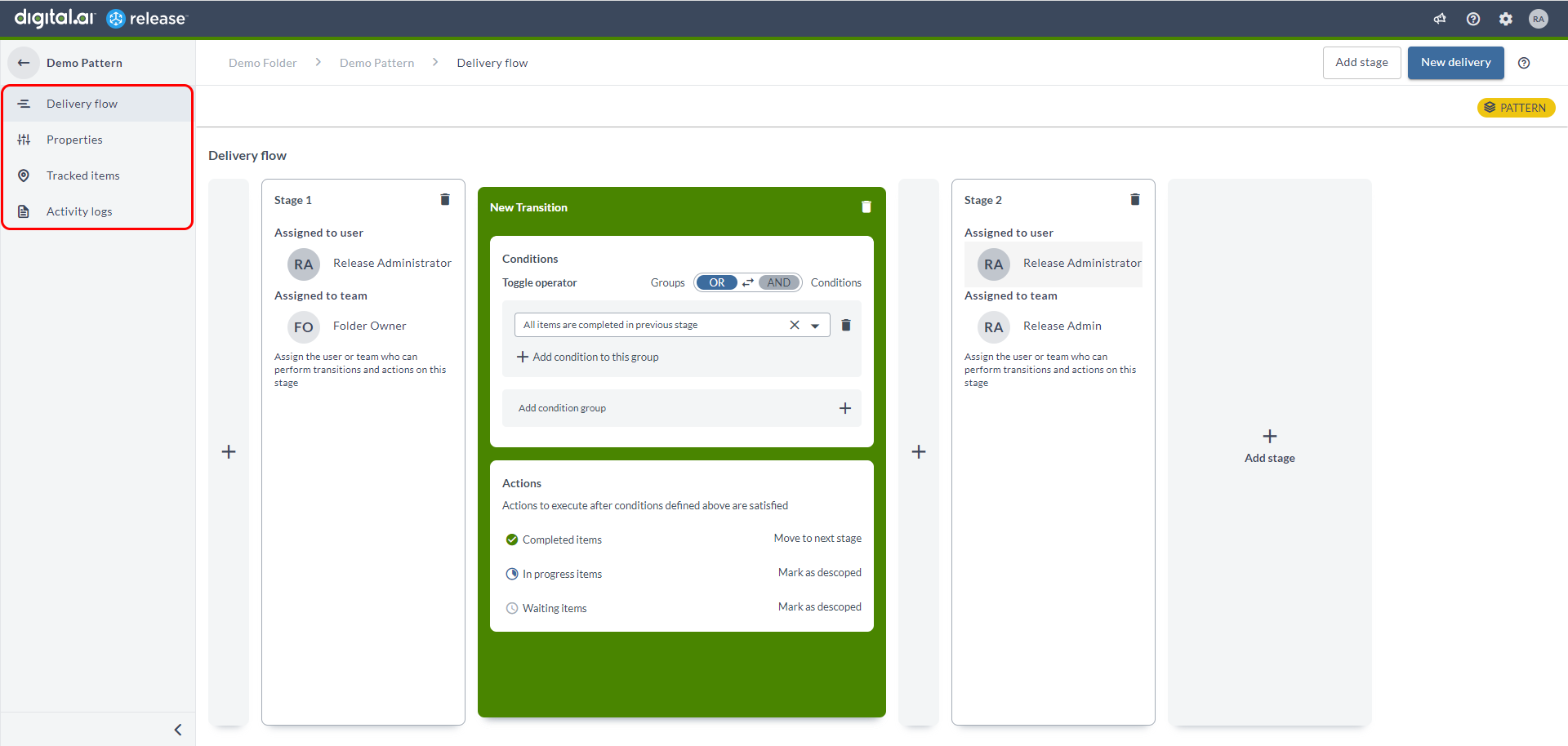This screenshot has height=746, width=1568.
Task: Delete New Transition with trash icon
Action: point(866,207)
